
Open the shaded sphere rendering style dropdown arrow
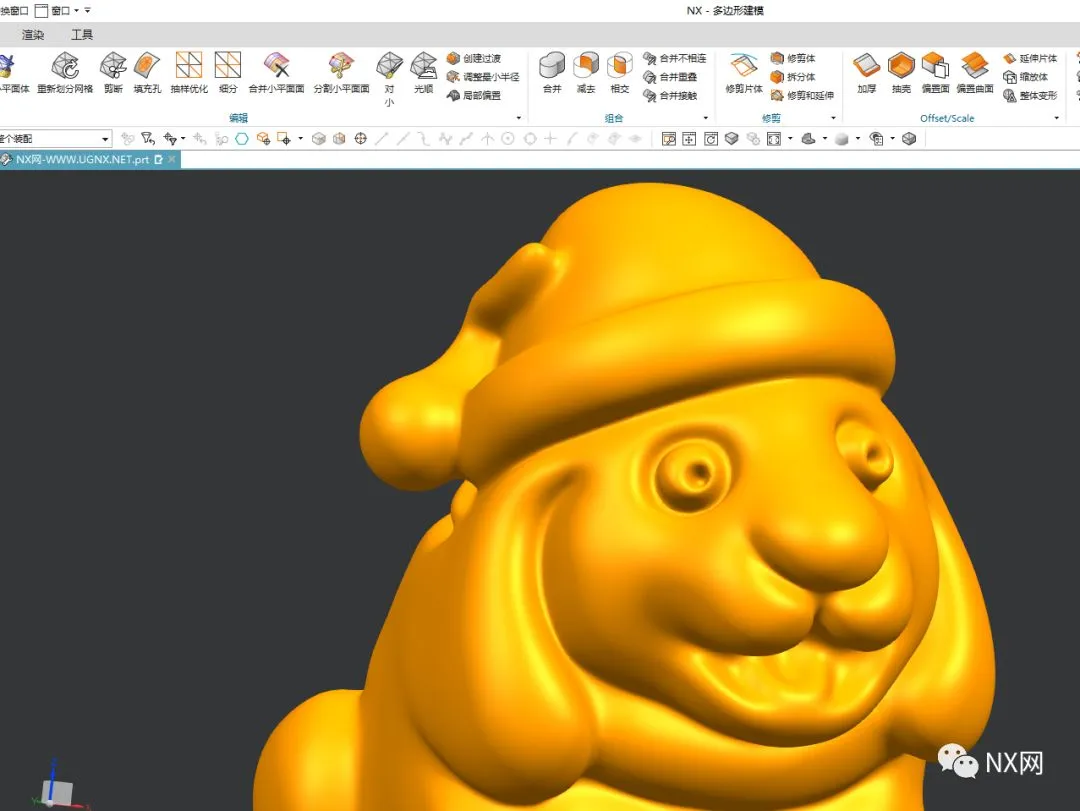pos(858,139)
